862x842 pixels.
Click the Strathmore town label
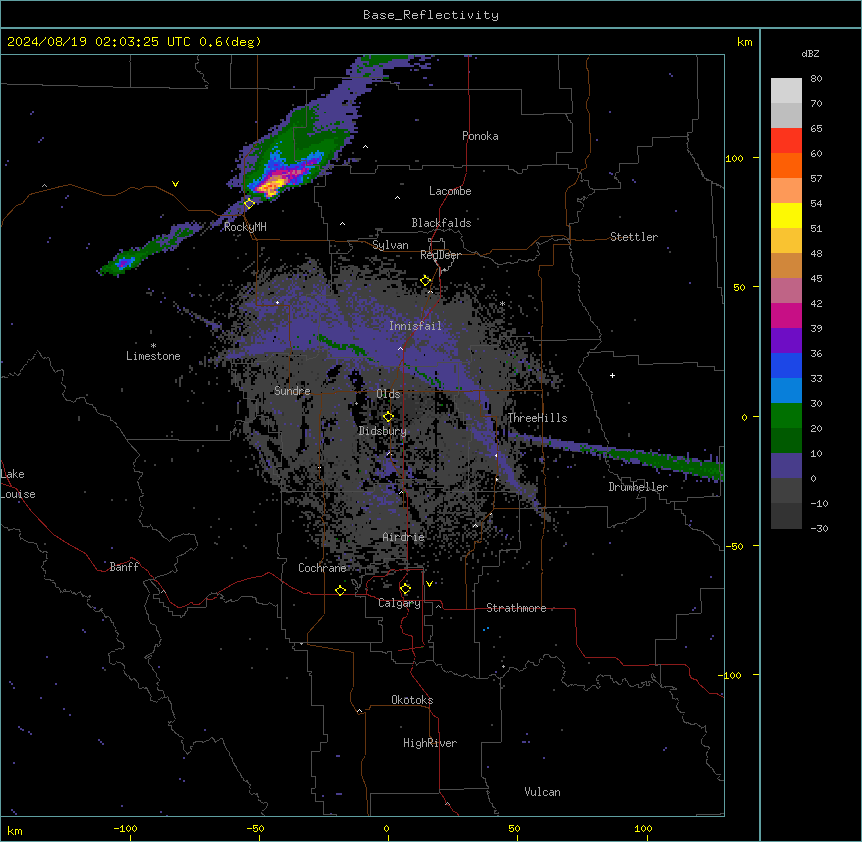(x=516, y=608)
